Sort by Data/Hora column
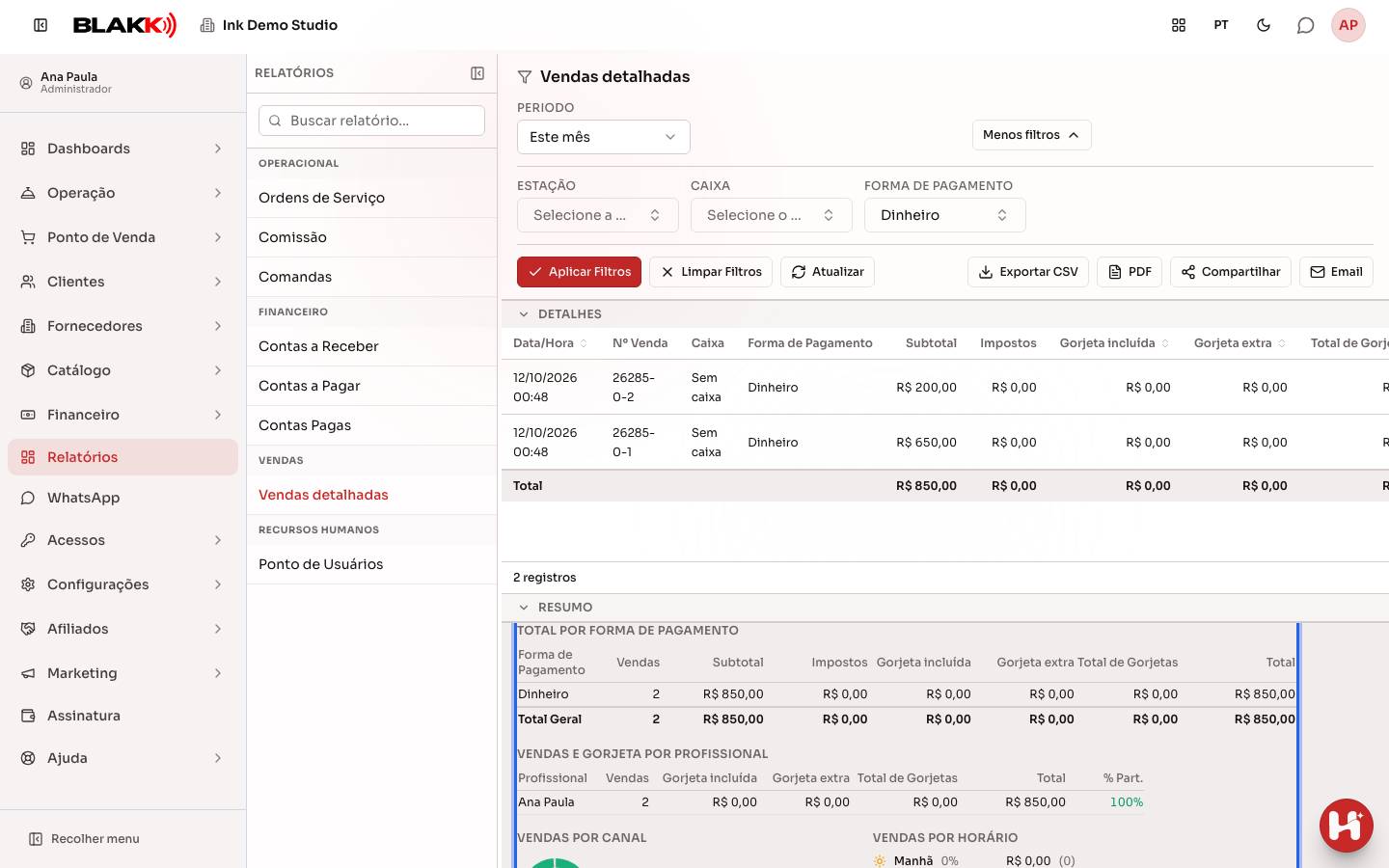The image size is (1389, 868). coord(550,343)
